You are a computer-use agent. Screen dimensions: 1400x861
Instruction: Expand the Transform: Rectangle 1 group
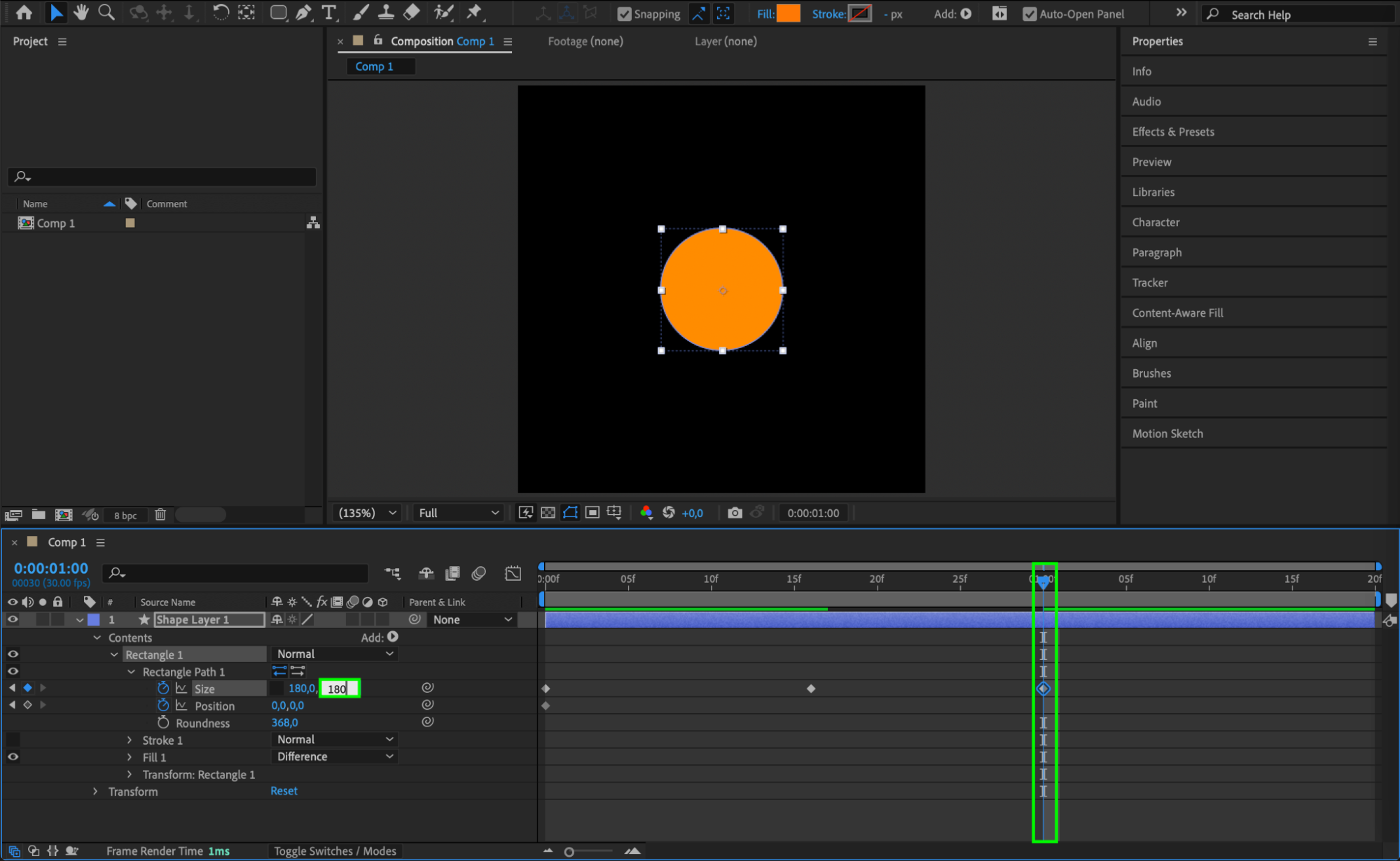[x=130, y=774]
